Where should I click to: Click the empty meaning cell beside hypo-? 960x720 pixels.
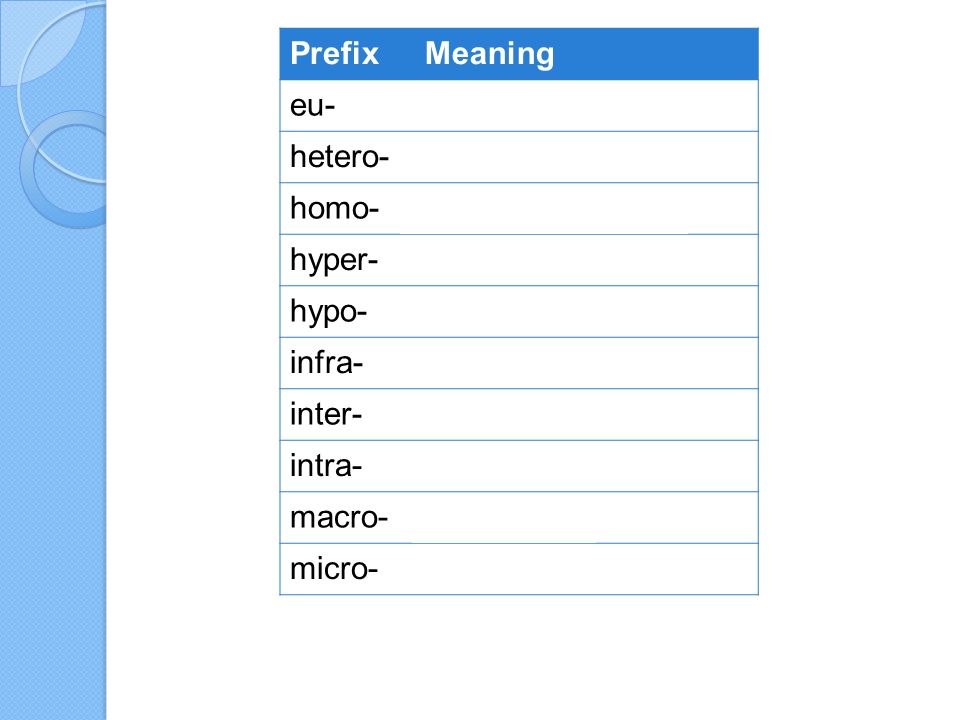point(588,312)
